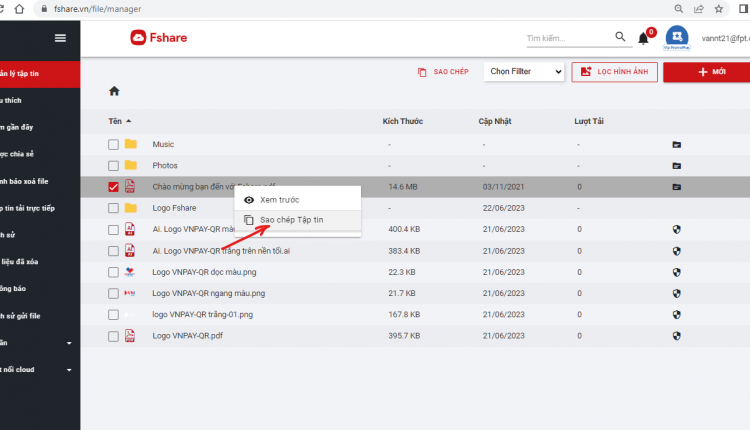Image resolution: width=750 pixels, height=430 pixels.
Task: Click the account email vannt21@fpt
Action: tap(726, 38)
